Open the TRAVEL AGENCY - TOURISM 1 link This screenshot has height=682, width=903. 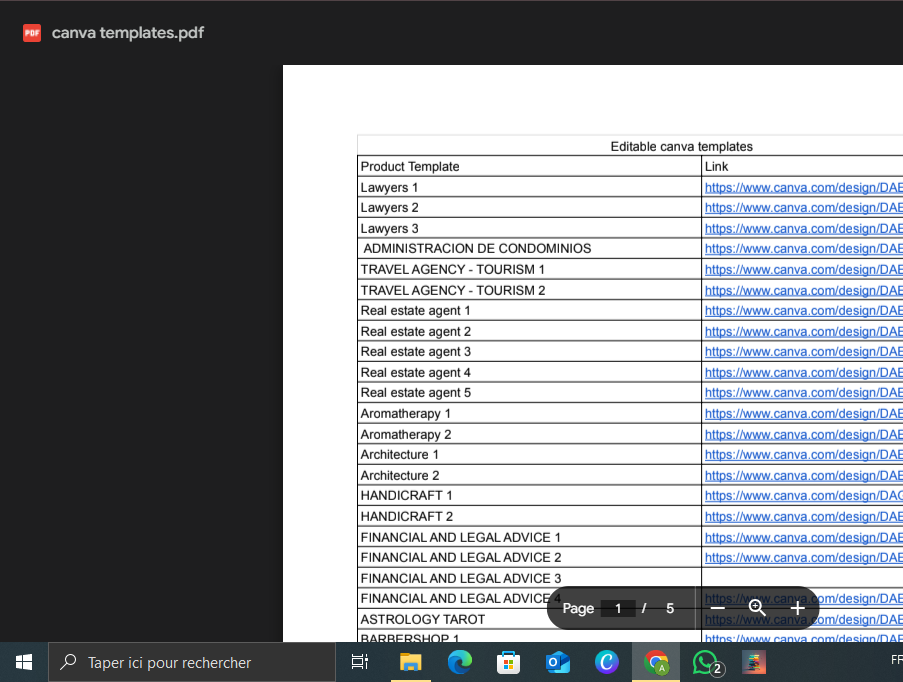pos(804,270)
